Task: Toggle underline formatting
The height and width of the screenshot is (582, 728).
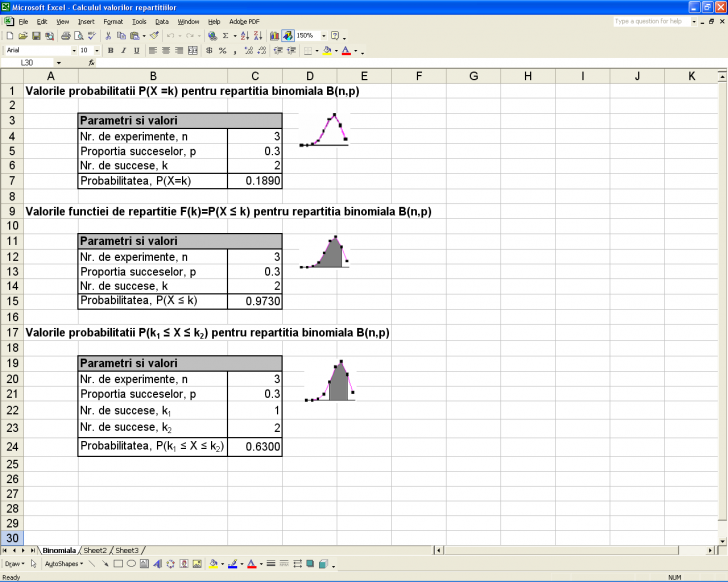Action: tap(136, 51)
